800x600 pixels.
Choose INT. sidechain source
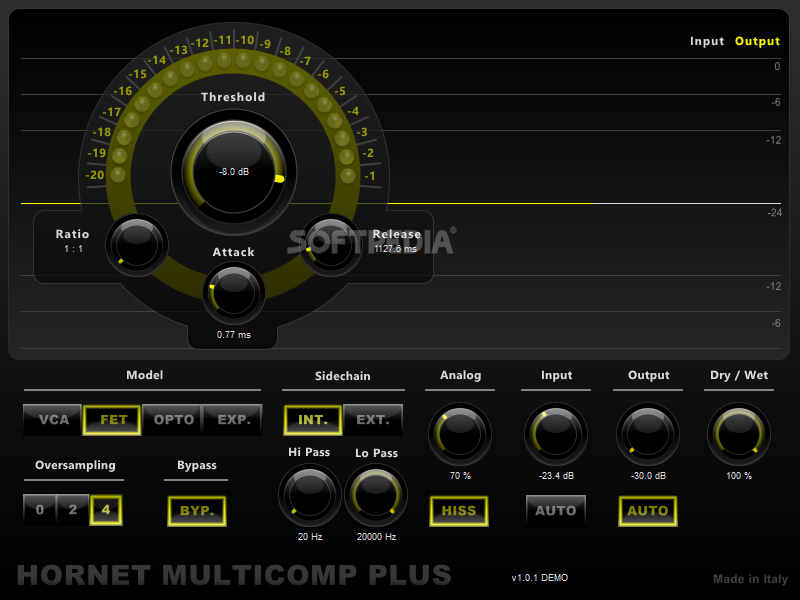point(313,419)
